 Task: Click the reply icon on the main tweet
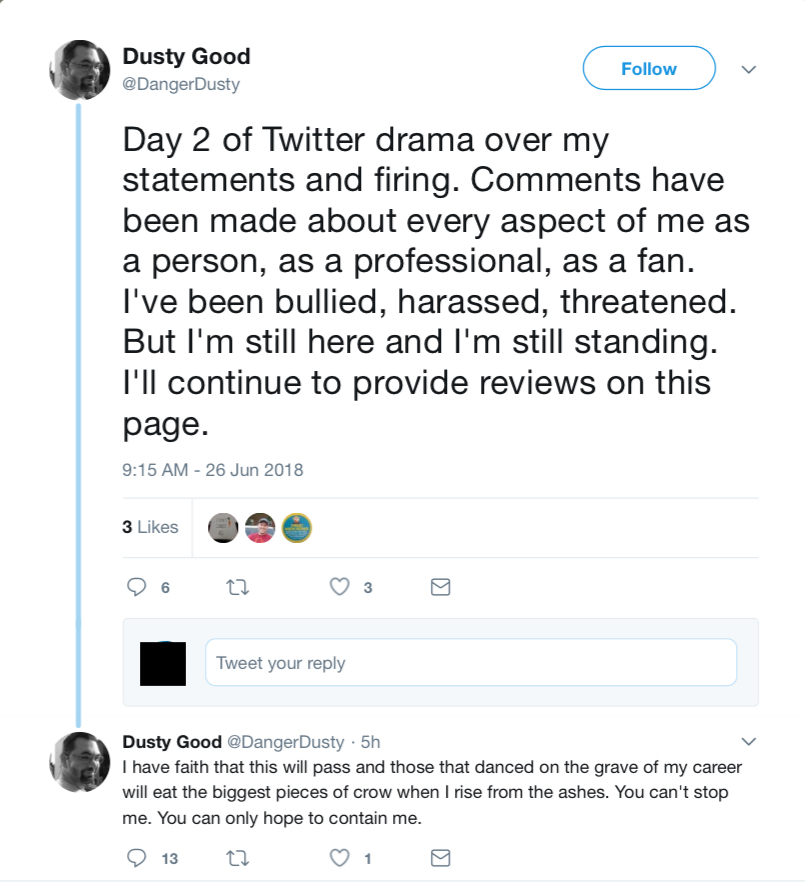[136, 587]
